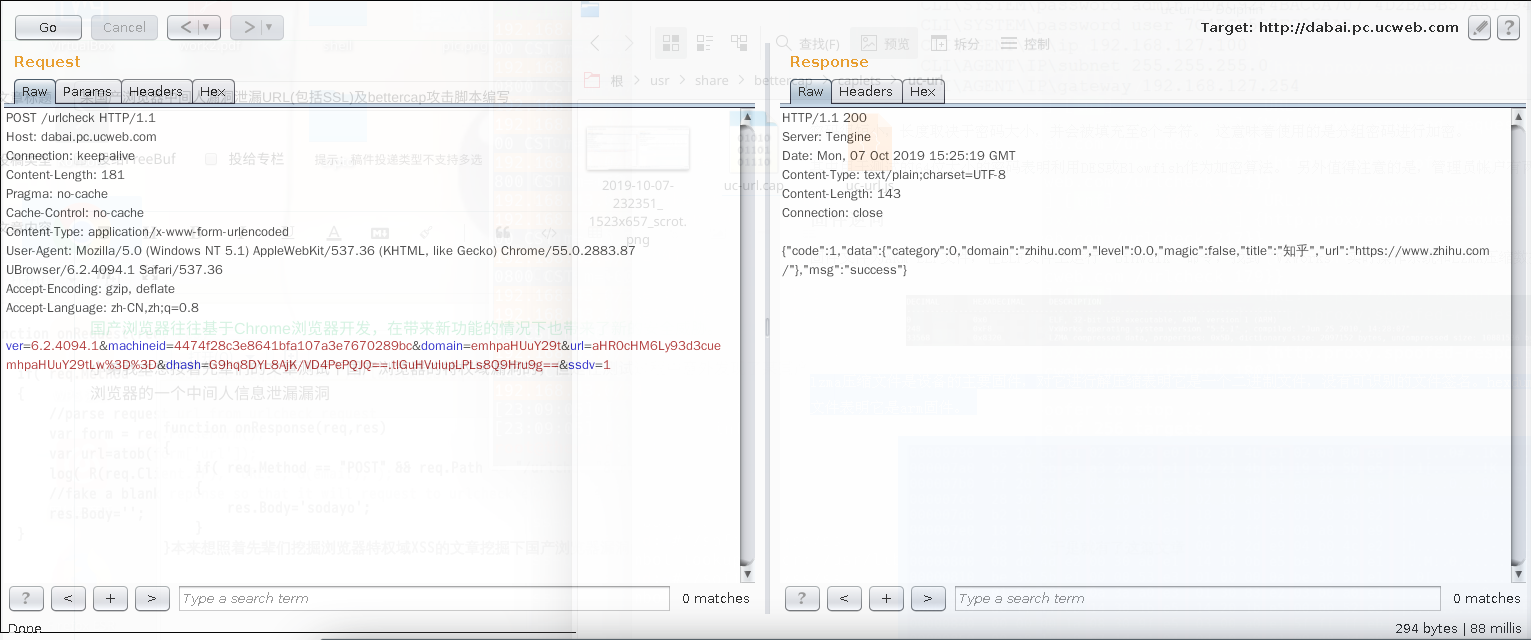Image resolution: width=1531 pixels, height=640 pixels.
Task: Click the plus button beside request search
Action: click(110, 598)
